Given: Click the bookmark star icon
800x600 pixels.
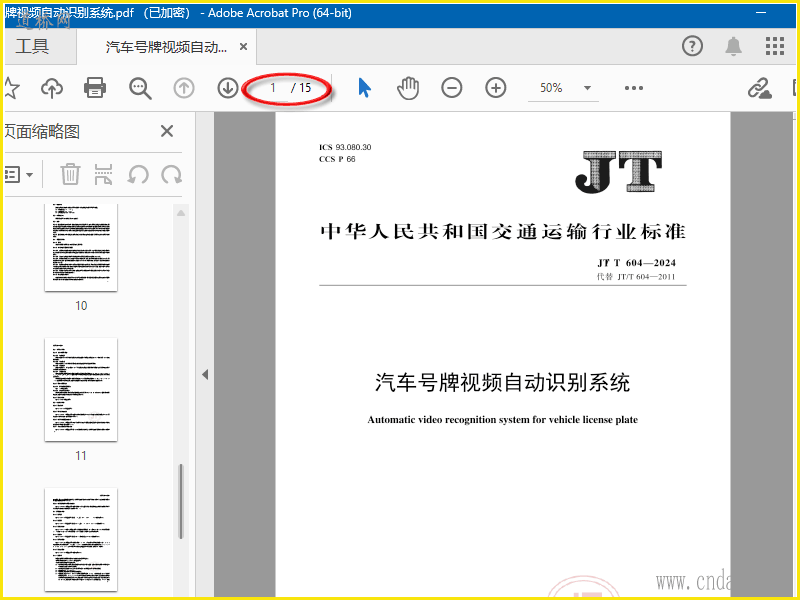Looking at the screenshot, I should (x=10, y=88).
